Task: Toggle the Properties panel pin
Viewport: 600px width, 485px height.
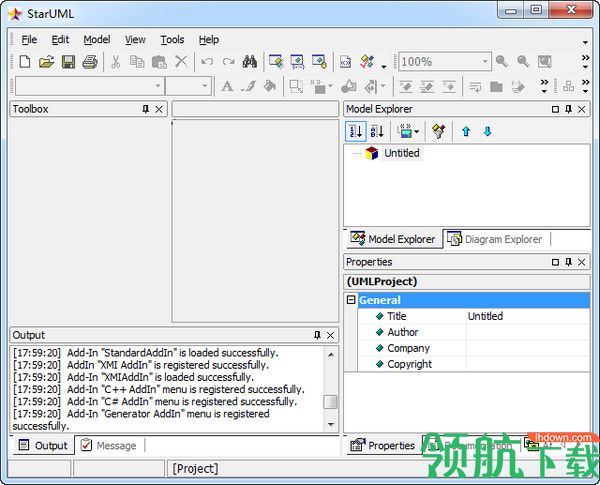Action: click(x=568, y=262)
